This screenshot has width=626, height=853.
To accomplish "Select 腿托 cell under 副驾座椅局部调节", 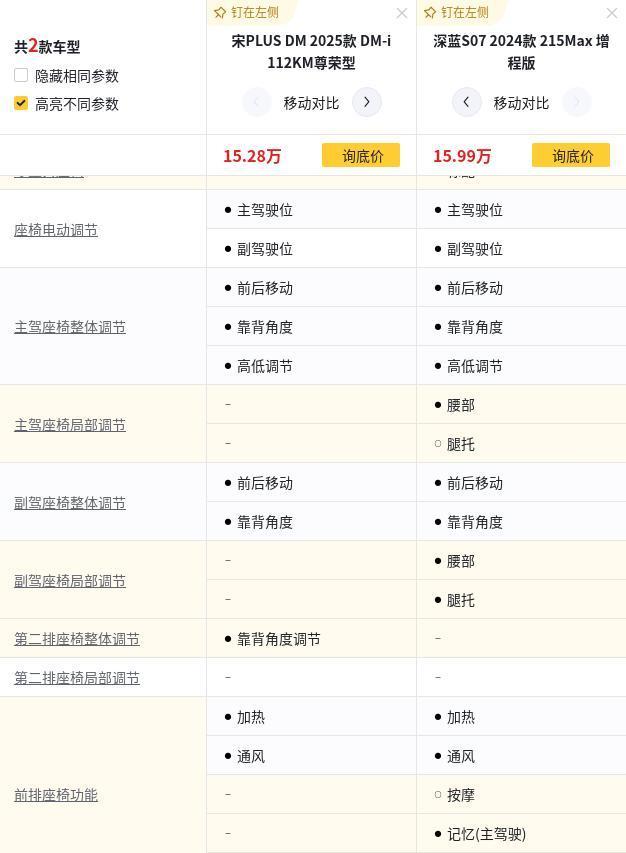I will pyautogui.click(x=522, y=600).
